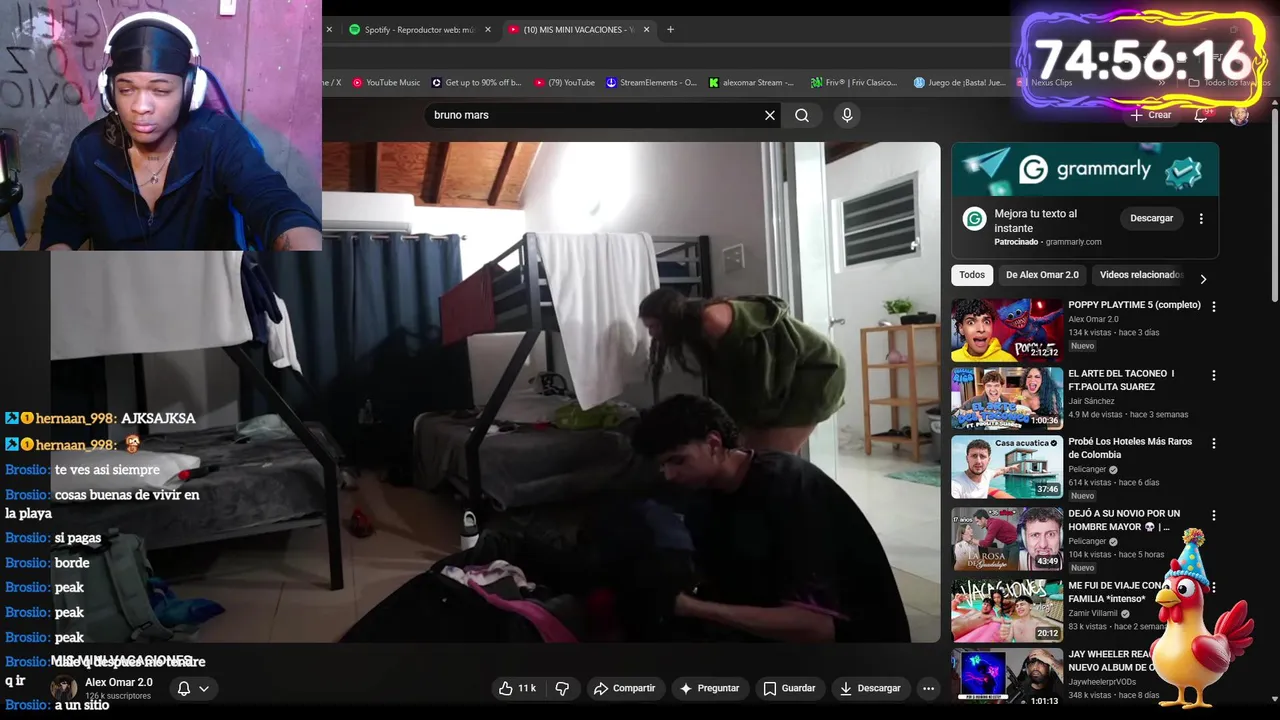Open options for Hoteles Más Raros video
This screenshot has width=1280, height=720.
coord(1214,443)
